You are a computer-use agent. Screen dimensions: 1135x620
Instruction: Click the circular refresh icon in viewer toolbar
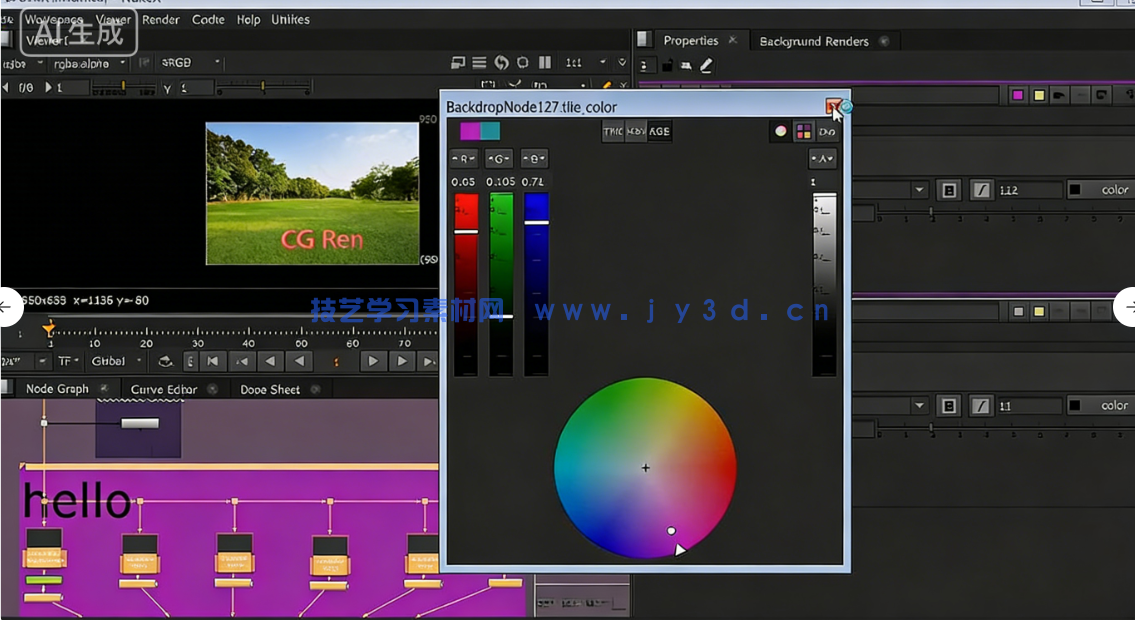501,62
